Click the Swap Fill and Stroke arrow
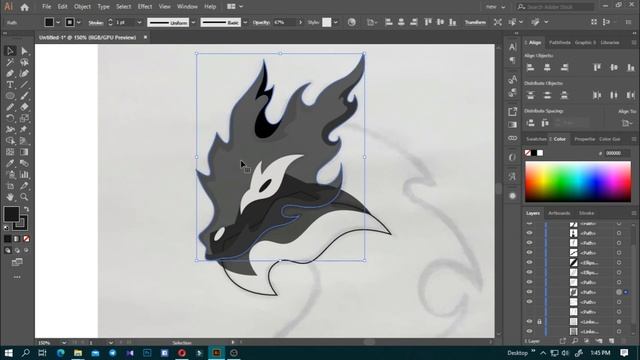 [x=27, y=209]
